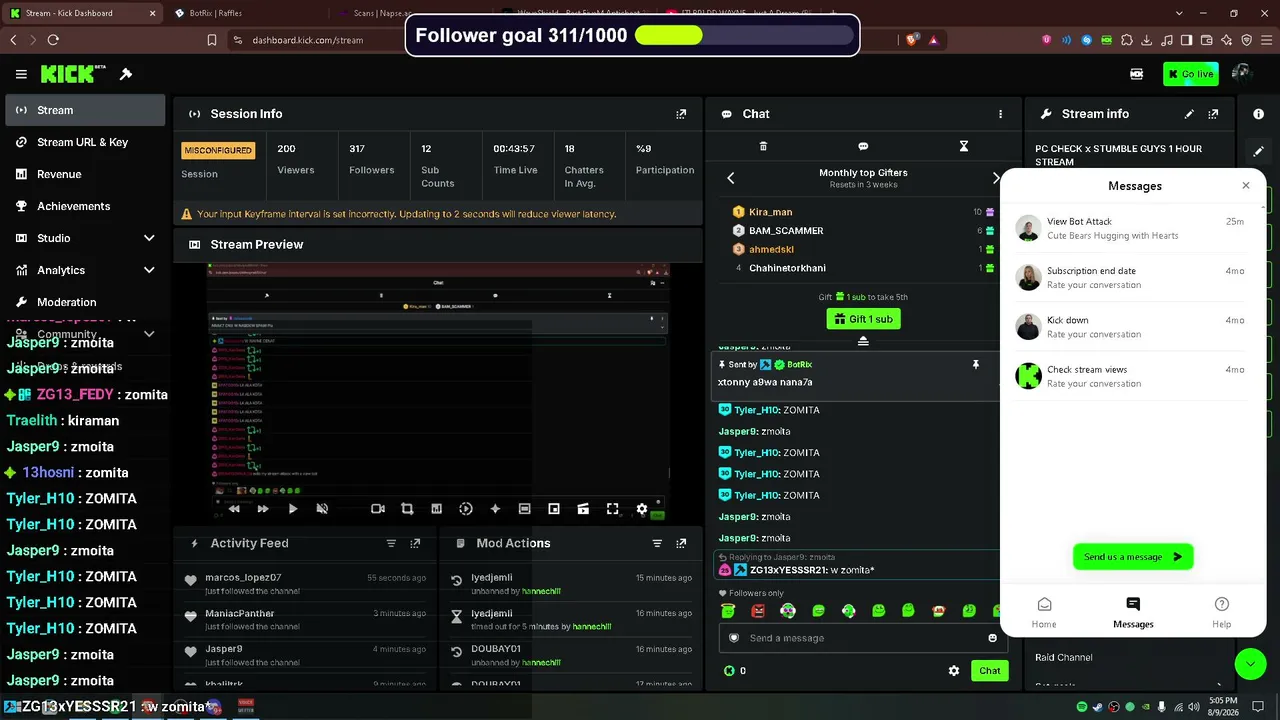Rewind the stream preview
The height and width of the screenshot is (720, 1280).
[234, 509]
